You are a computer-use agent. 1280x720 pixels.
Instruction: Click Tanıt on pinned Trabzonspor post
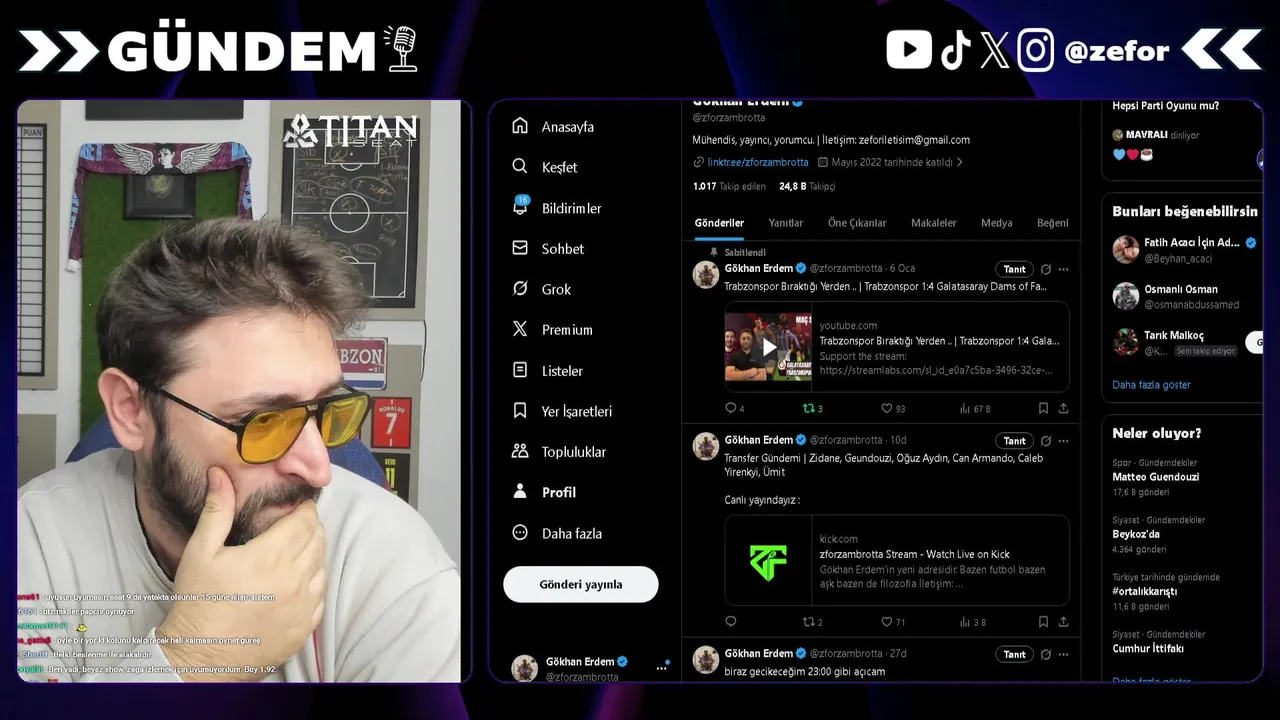(x=1014, y=269)
